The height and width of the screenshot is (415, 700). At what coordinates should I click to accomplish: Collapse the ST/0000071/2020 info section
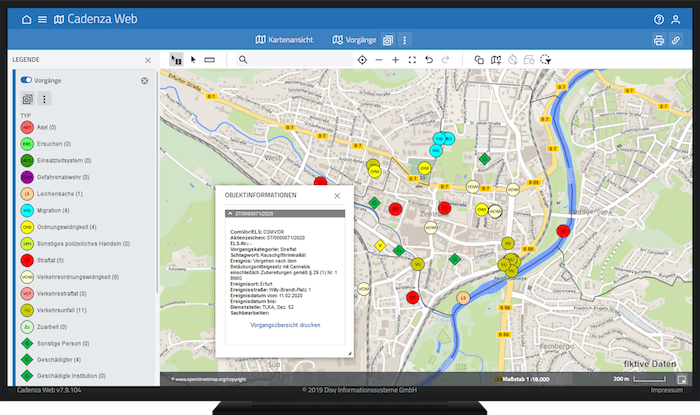click(285, 214)
